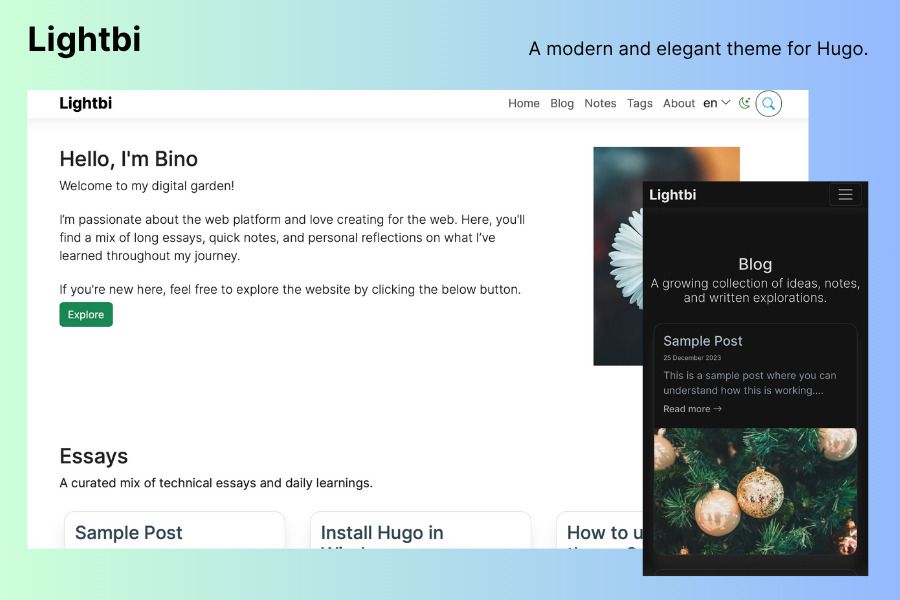Open the Sample Post title in the mobile preview
The image size is (900, 600).
[x=703, y=341]
